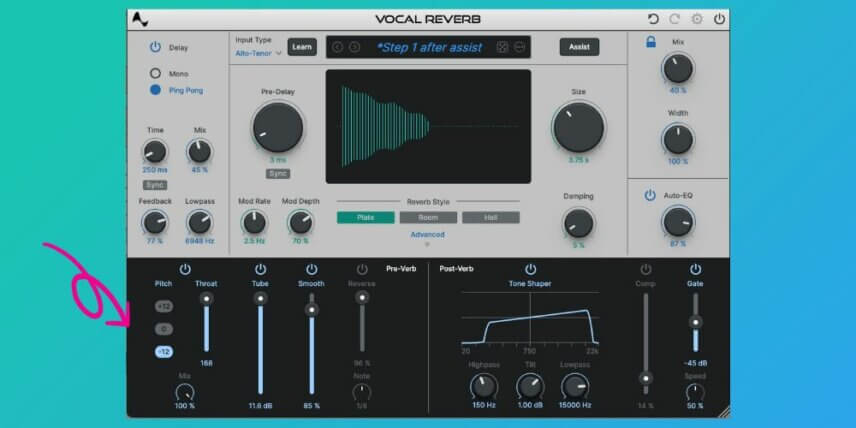Toggle the Smooth power button
Screen dimensions: 856x428
coord(312,269)
